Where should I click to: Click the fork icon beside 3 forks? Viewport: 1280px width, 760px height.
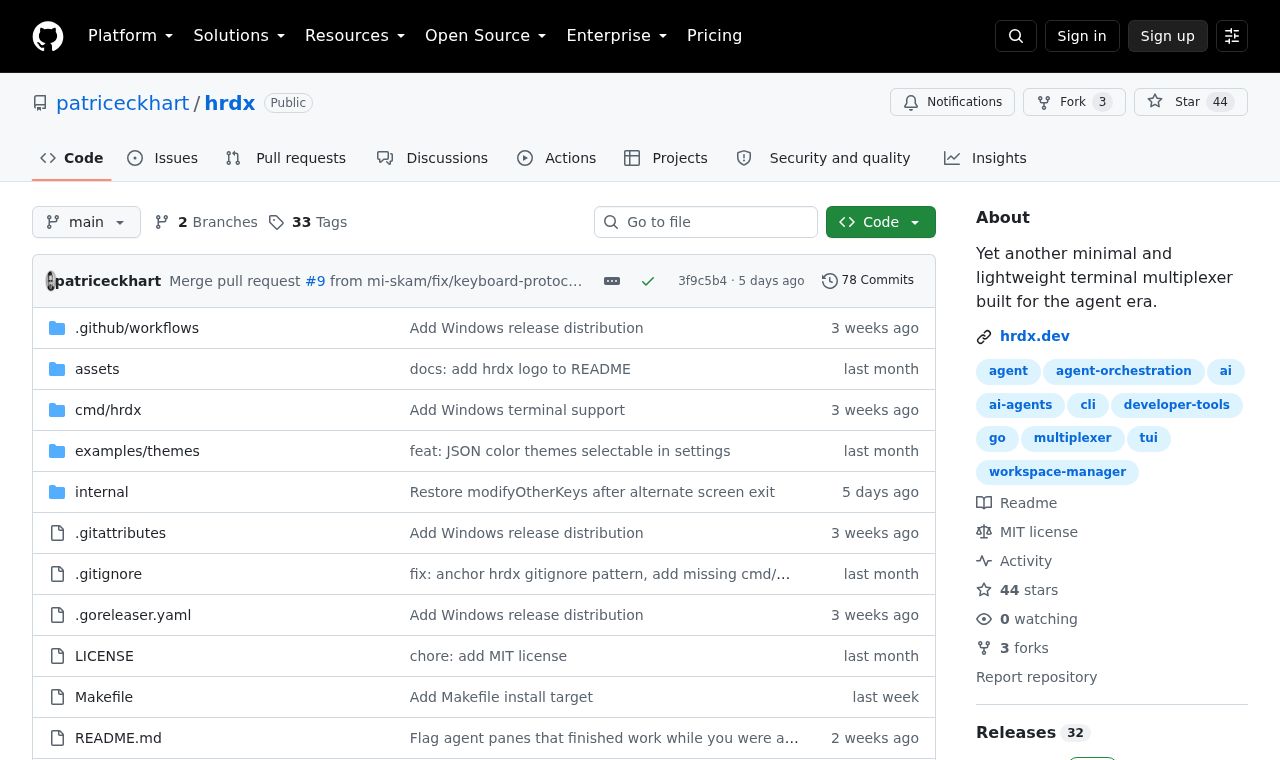[x=984, y=648]
